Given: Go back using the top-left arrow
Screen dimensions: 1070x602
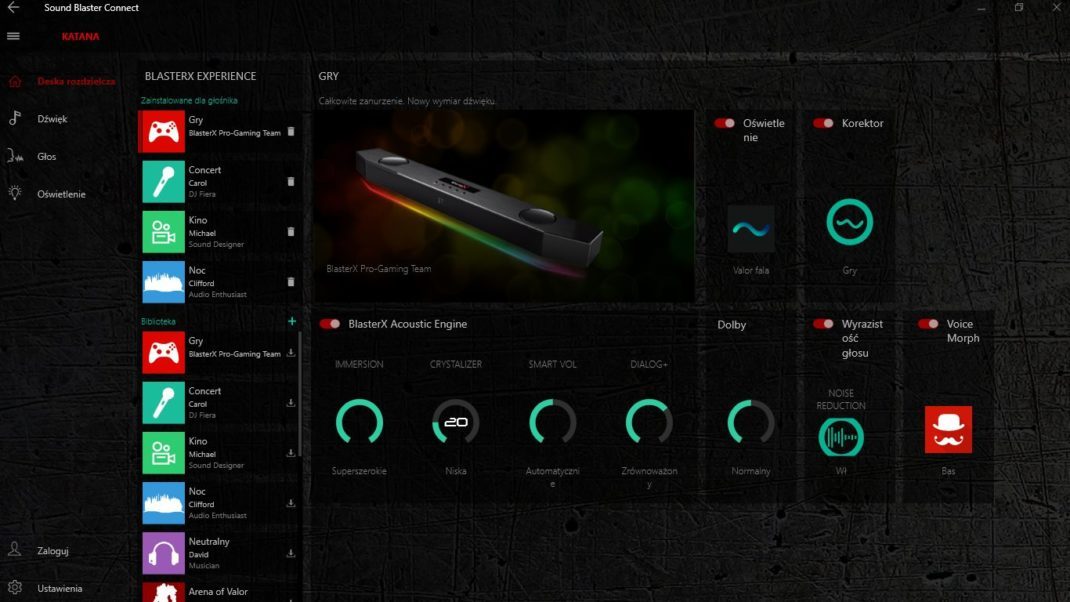Looking at the screenshot, I should [x=13, y=8].
